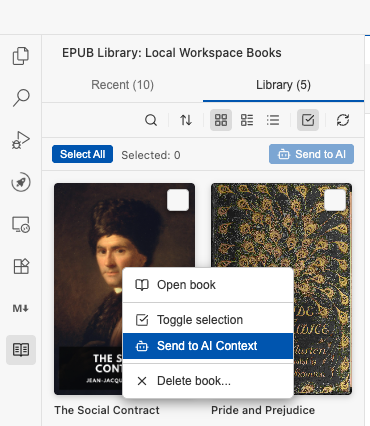This screenshot has width=370, height=426.
Task: Refresh the library with the sync icon
Action: 343,120
